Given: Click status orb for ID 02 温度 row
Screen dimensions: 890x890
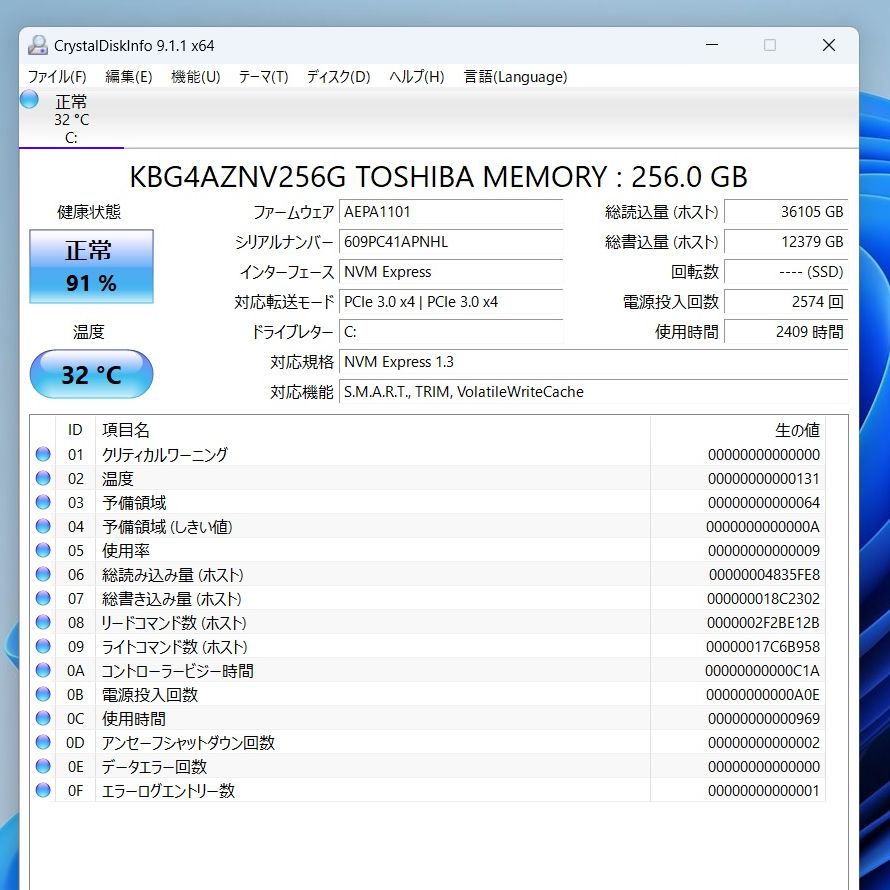Looking at the screenshot, I should point(43,478).
